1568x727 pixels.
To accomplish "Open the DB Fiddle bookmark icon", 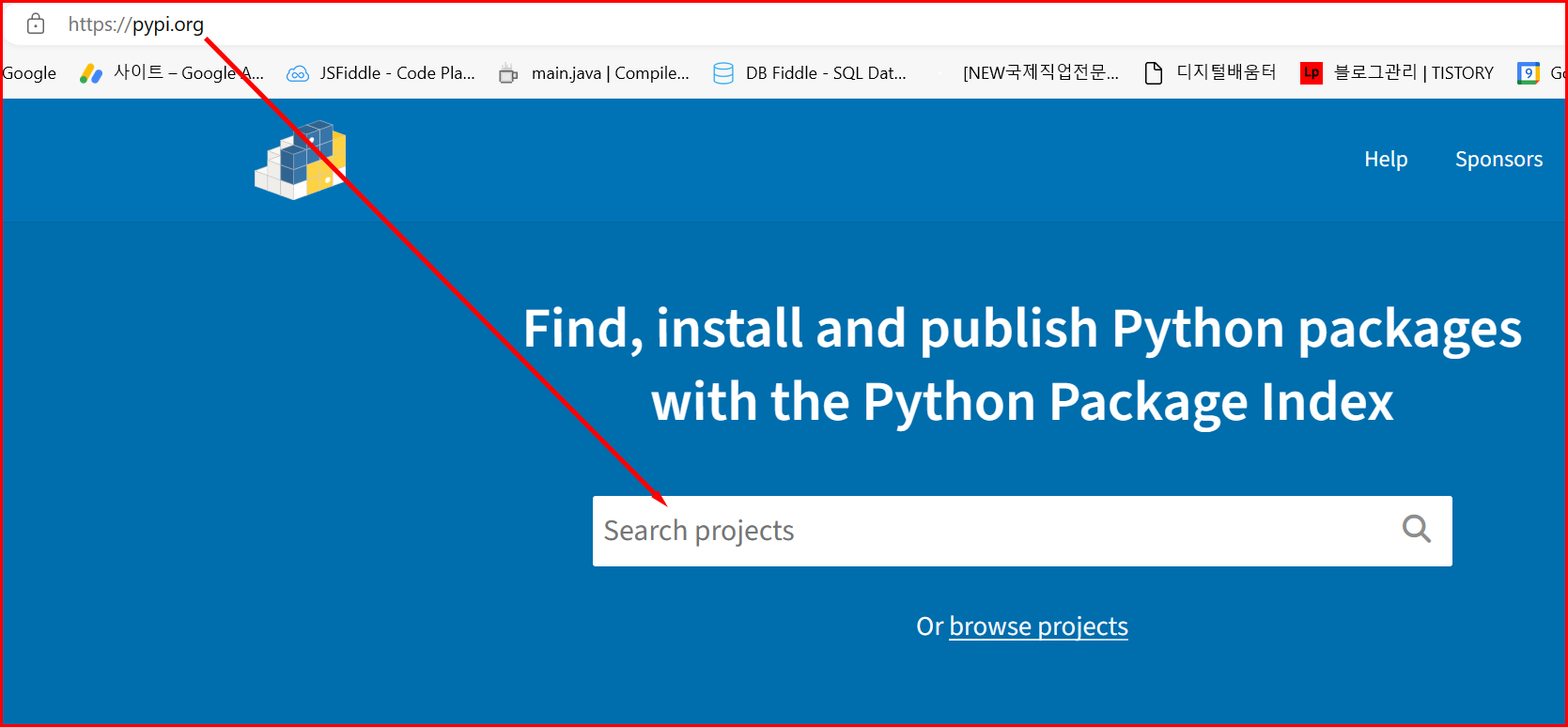I will click(x=723, y=73).
